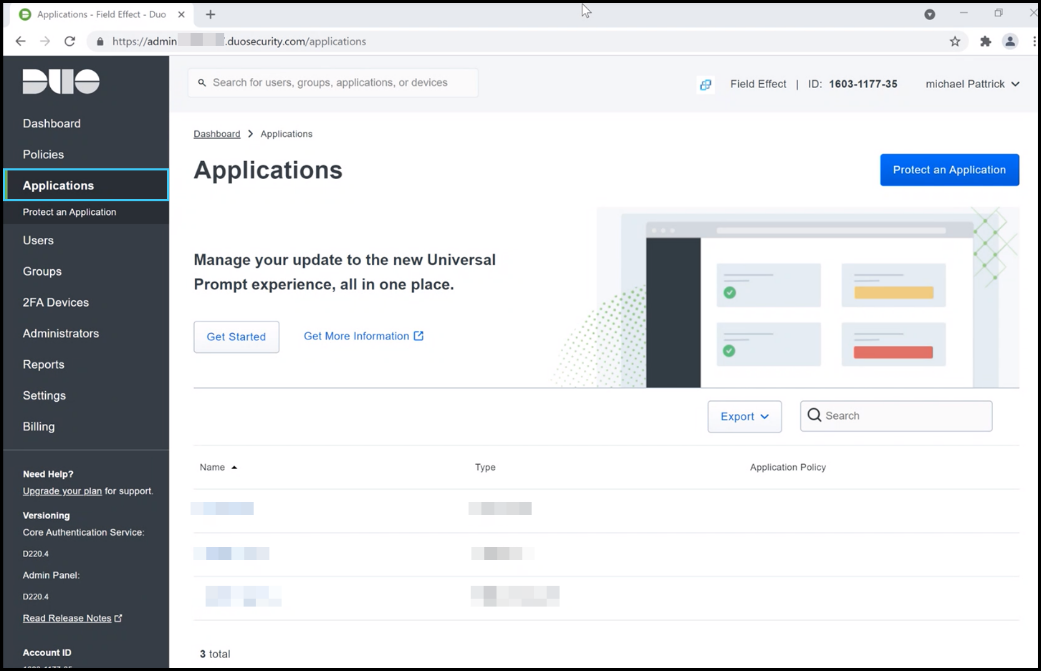Image resolution: width=1041 pixels, height=671 pixels.
Task: Click the Name column header
Action: pyautogui.click(x=212, y=467)
